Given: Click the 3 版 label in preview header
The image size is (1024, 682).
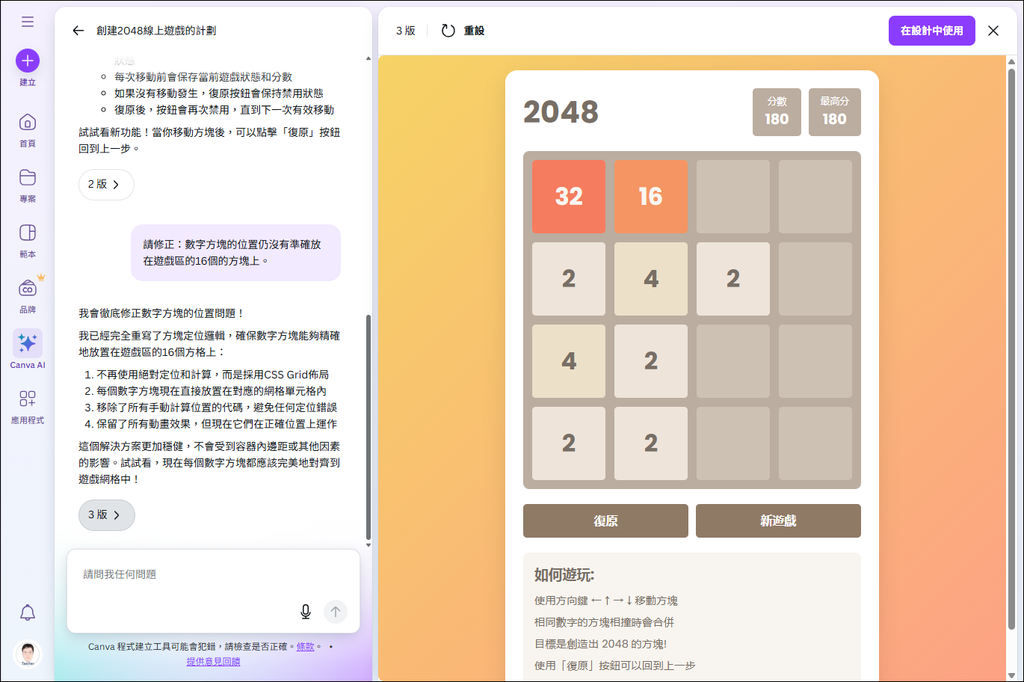Looking at the screenshot, I should tap(406, 31).
